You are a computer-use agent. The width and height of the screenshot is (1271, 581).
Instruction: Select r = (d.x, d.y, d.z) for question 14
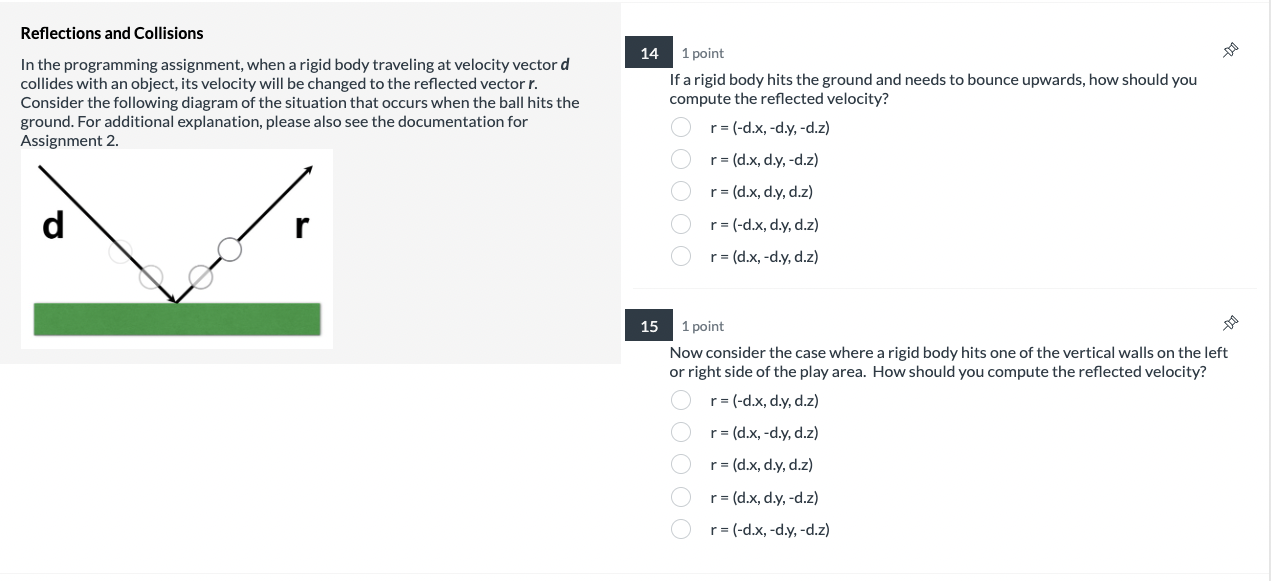(x=681, y=191)
